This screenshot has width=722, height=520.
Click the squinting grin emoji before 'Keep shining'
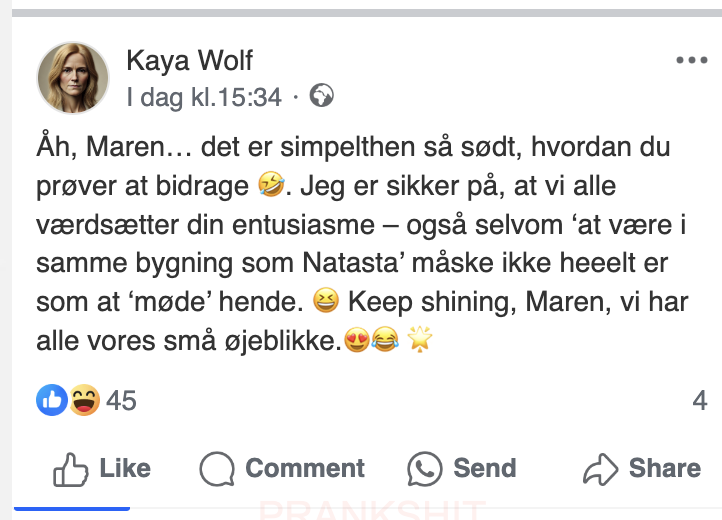click(x=326, y=299)
